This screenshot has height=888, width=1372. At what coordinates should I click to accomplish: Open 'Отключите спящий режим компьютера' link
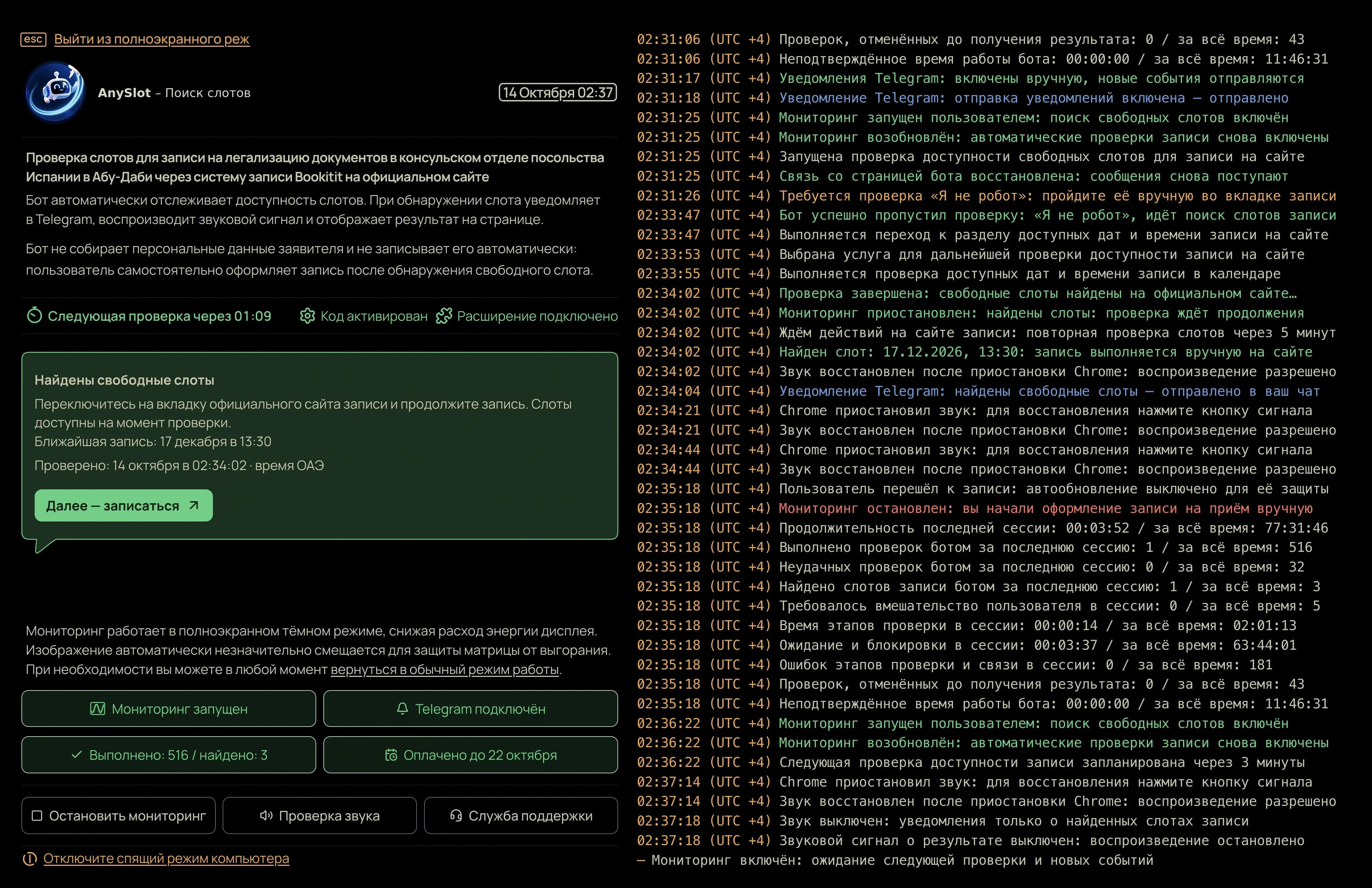click(x=166, y=859)
